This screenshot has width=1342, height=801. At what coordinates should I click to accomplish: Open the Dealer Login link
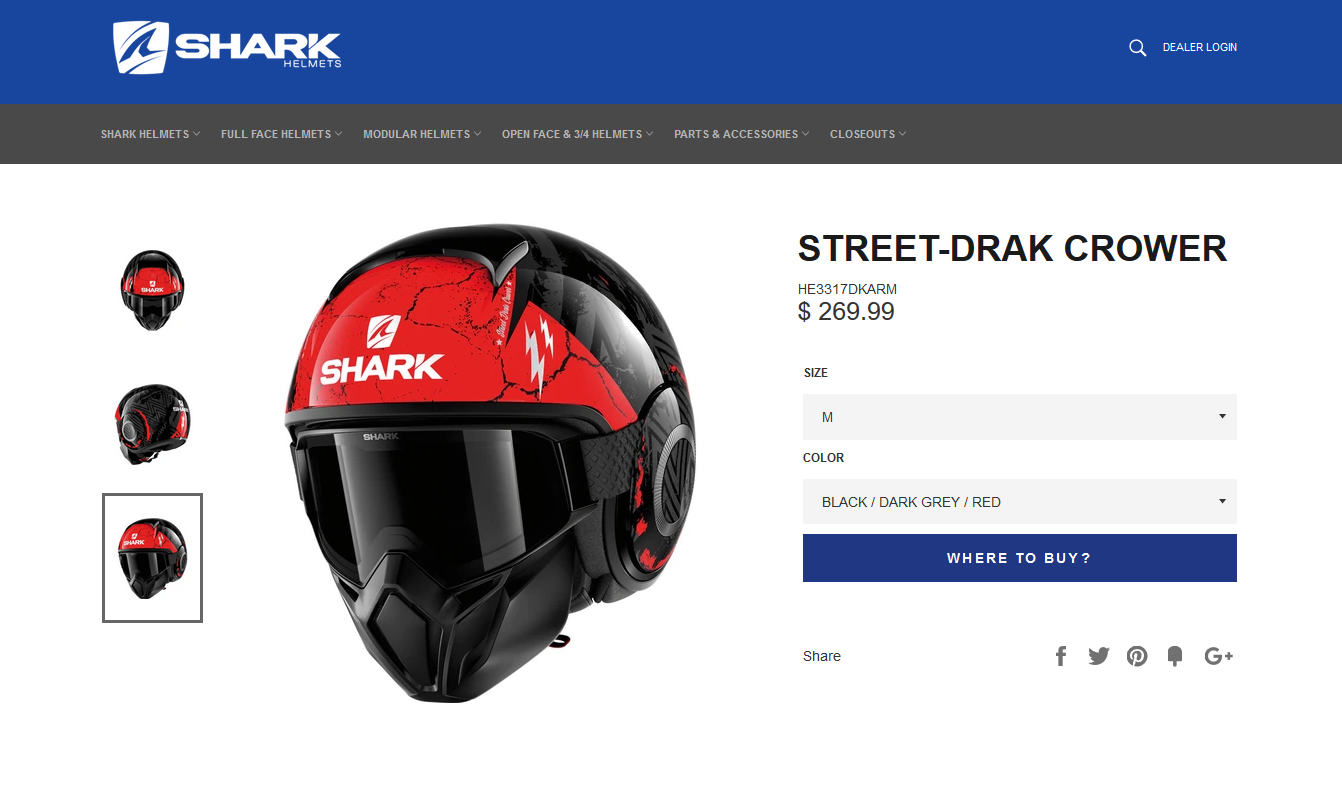pos(1199,47)
